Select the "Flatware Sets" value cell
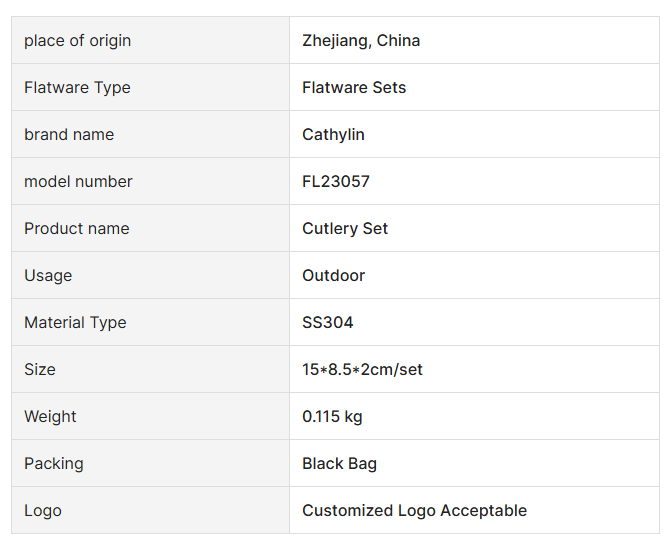This screenshot has height=542, width=669. pyautogui.click(x=354, y=88)
